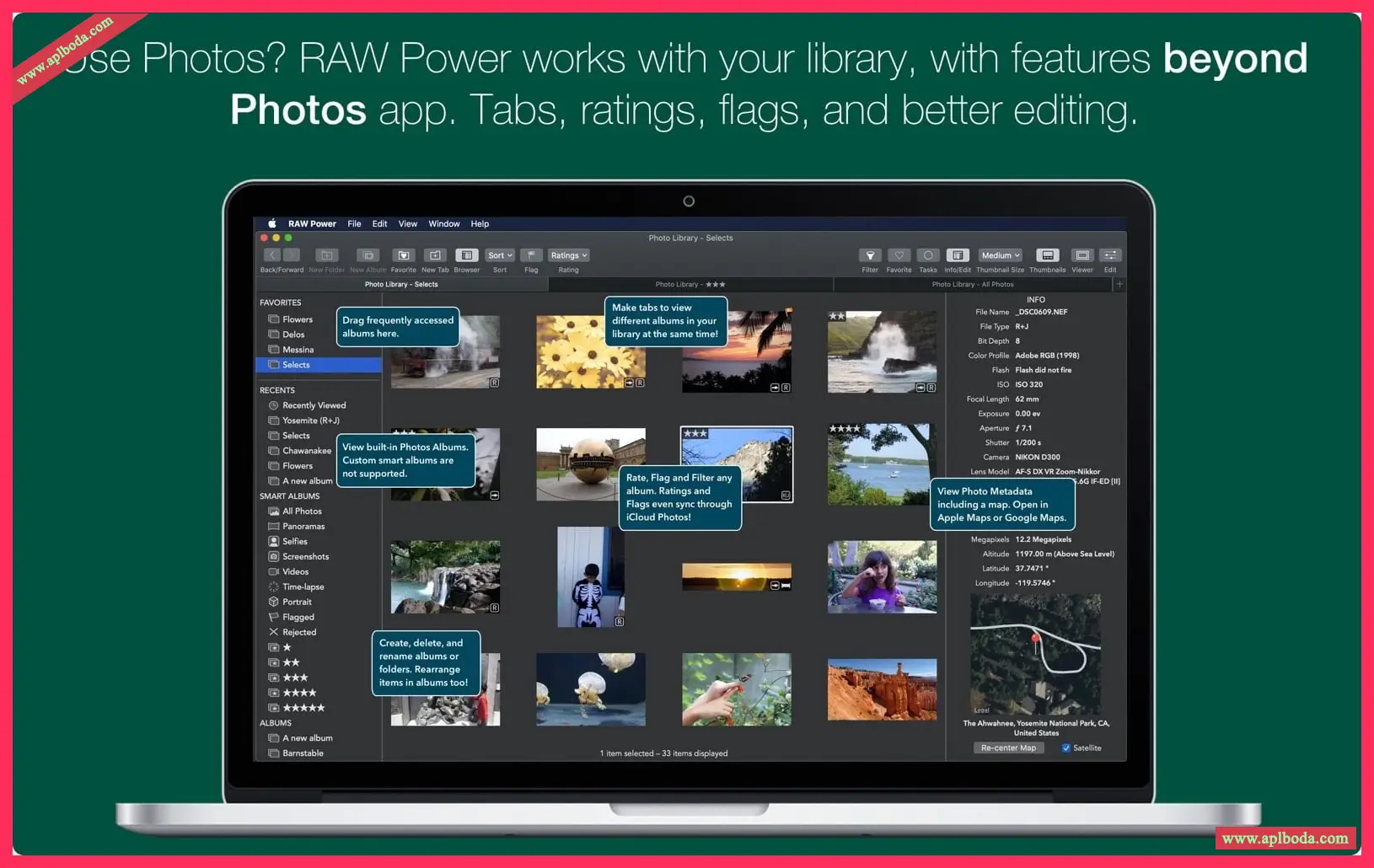The image size is (1374, 868).
Task: Click the Filter funnel icon
Action: point(870,255)
